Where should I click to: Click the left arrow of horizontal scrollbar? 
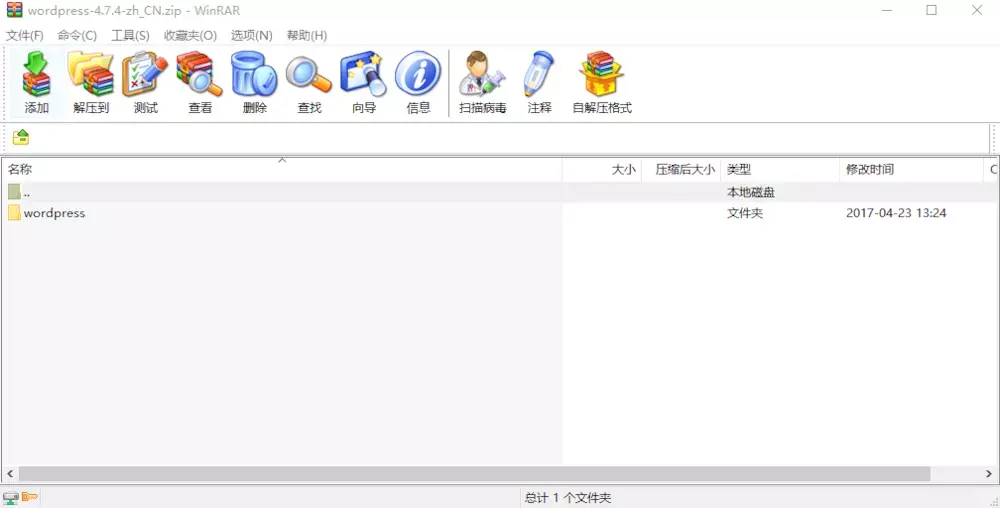(10, 474)
